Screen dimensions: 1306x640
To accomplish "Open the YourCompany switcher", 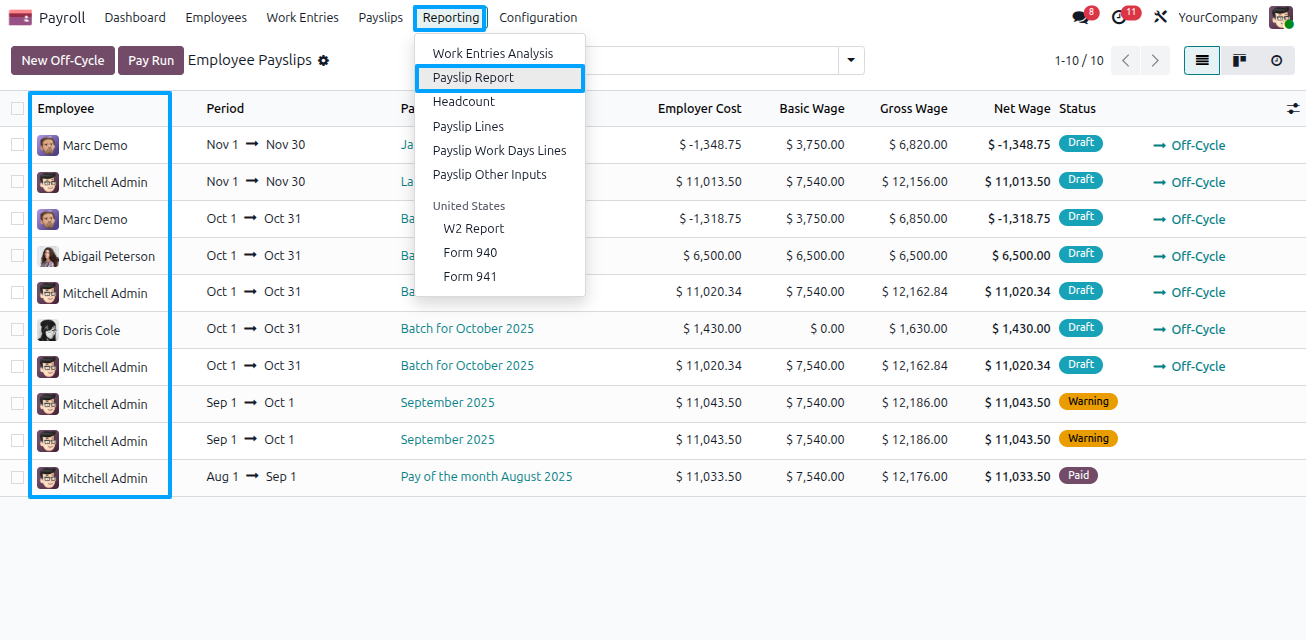I will point(1218,17).
